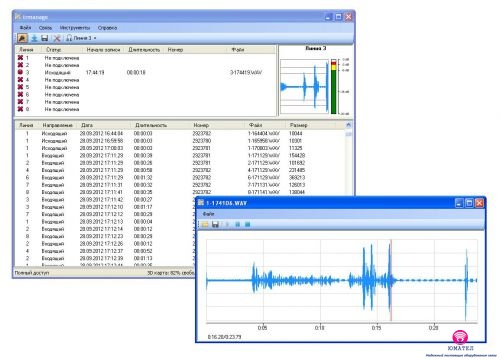Image resolution: width=500 pixels, height=360 pixels.
Task: Pause playback in the WAV player window
Action: pos(238,224)
